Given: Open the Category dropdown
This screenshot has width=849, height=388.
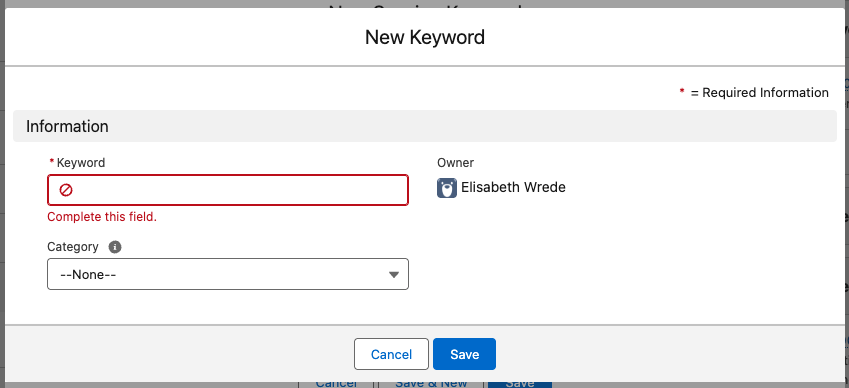Looking at the screenshot, I should (227, 274).
